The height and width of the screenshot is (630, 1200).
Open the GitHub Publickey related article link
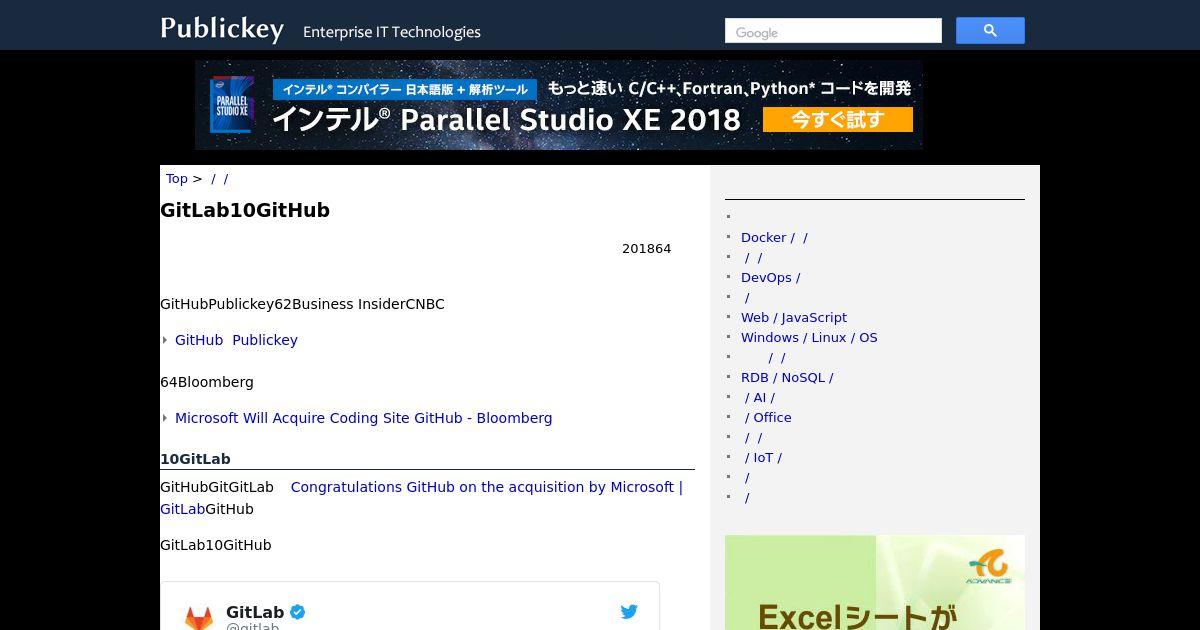point(236,340)
